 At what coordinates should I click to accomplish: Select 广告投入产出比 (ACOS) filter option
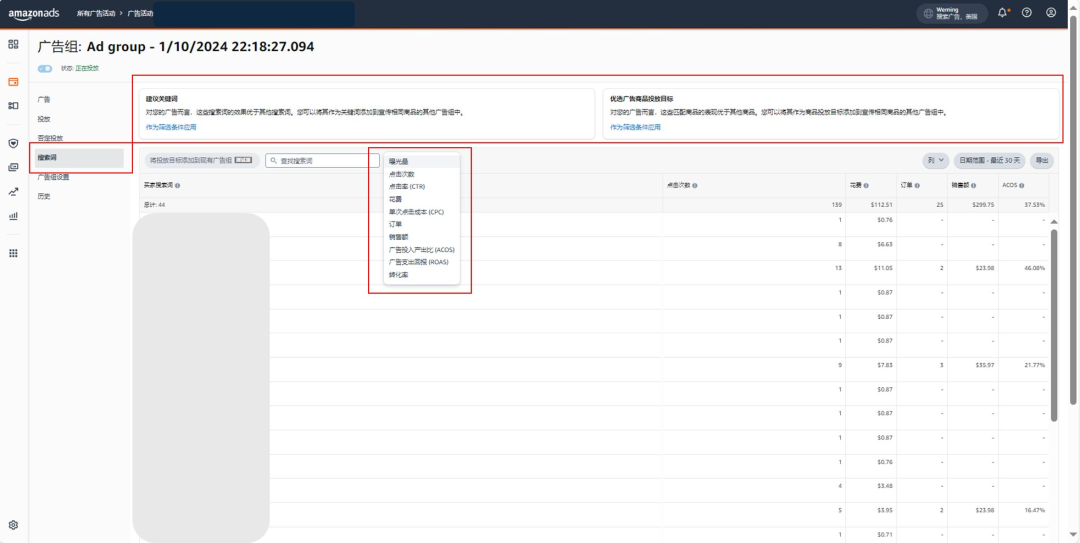point(421,249)
